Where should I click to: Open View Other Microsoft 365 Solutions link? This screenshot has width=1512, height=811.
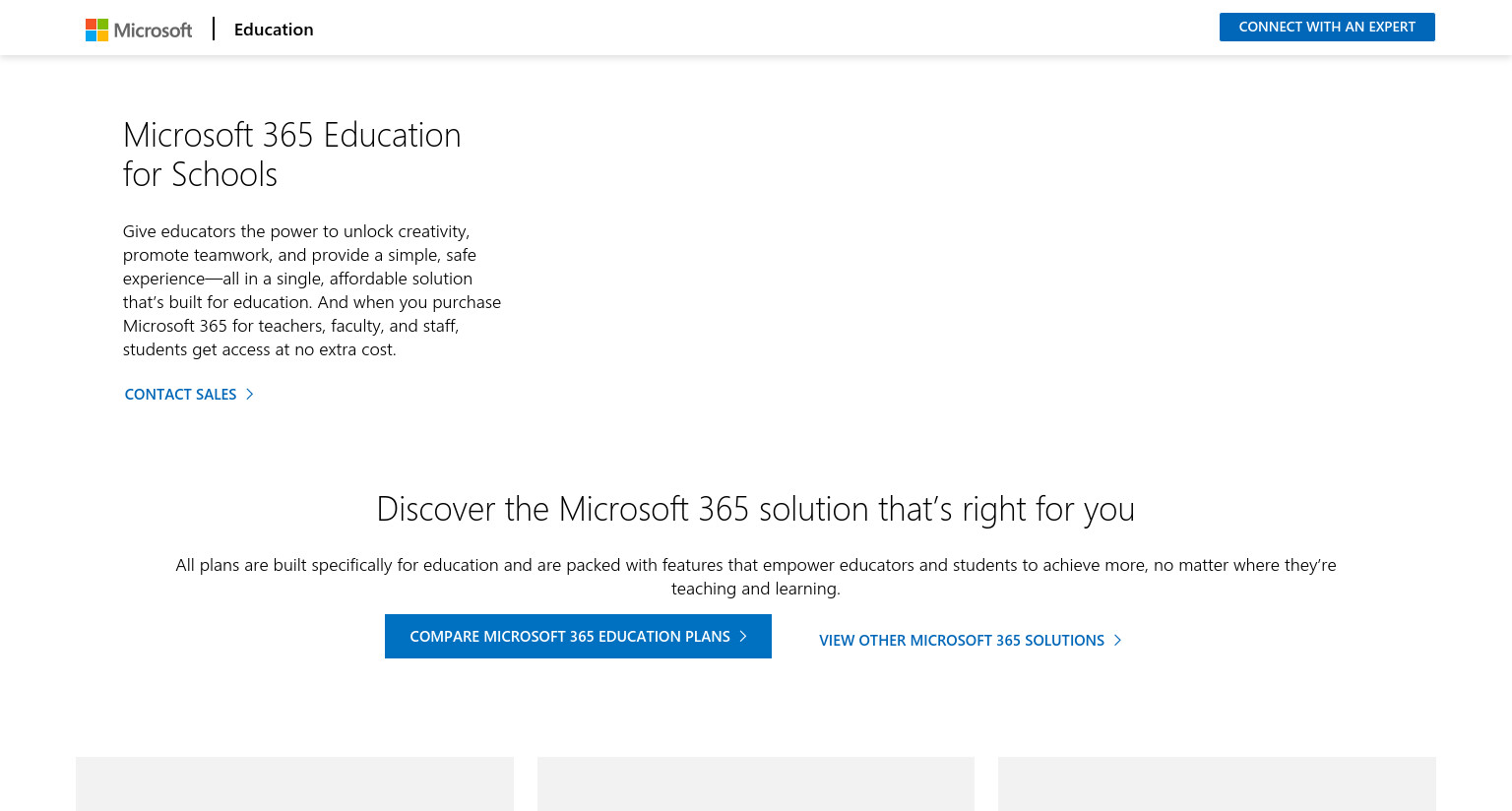[x=971, y=641]
